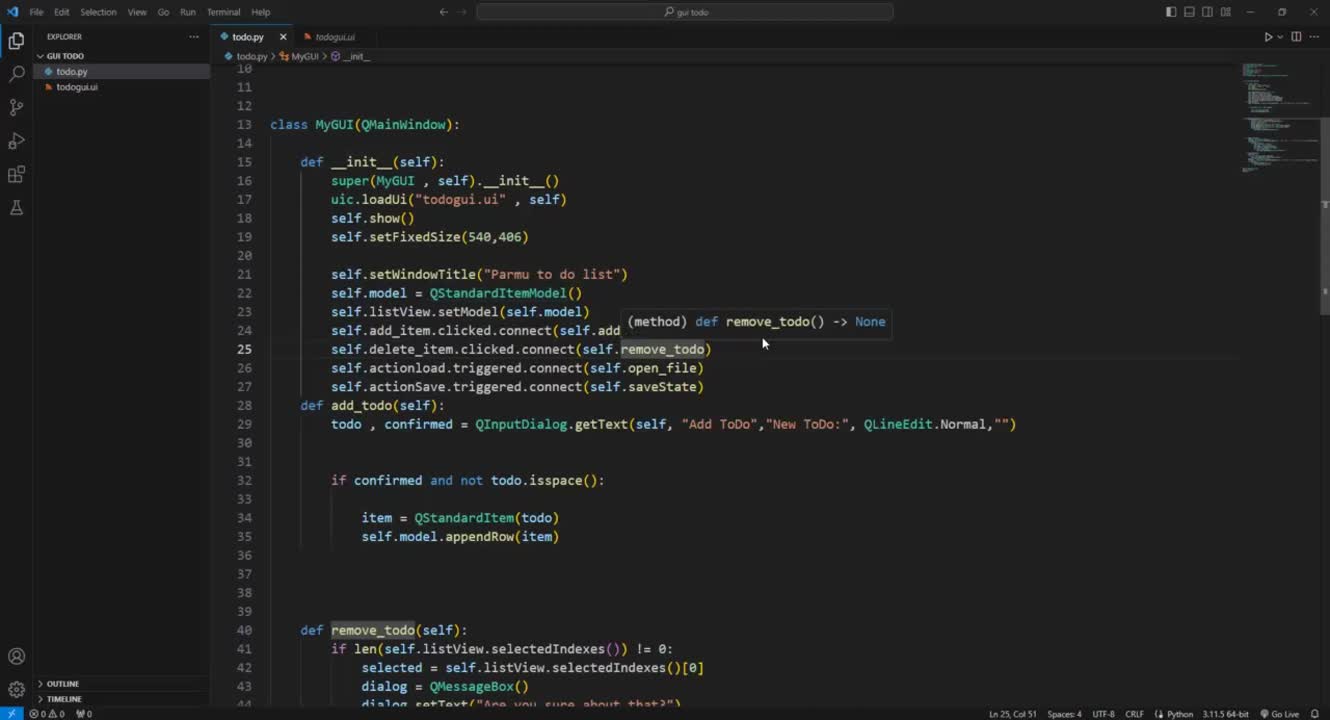Select todo.py in the Explorer tree

pyautogui.click(x=122, y=72)
